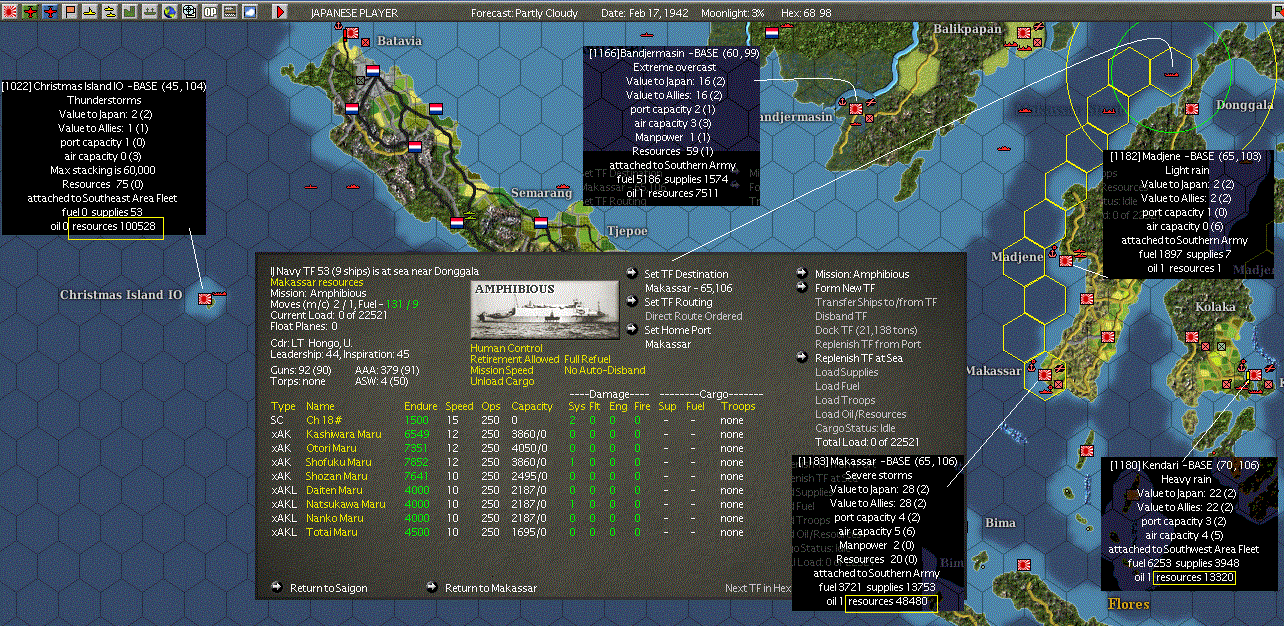This screenshot has width=1284, height=626.
Task: Toggle the Mission Speed setting
Action: pyautogui.click(x=502, y=370)
